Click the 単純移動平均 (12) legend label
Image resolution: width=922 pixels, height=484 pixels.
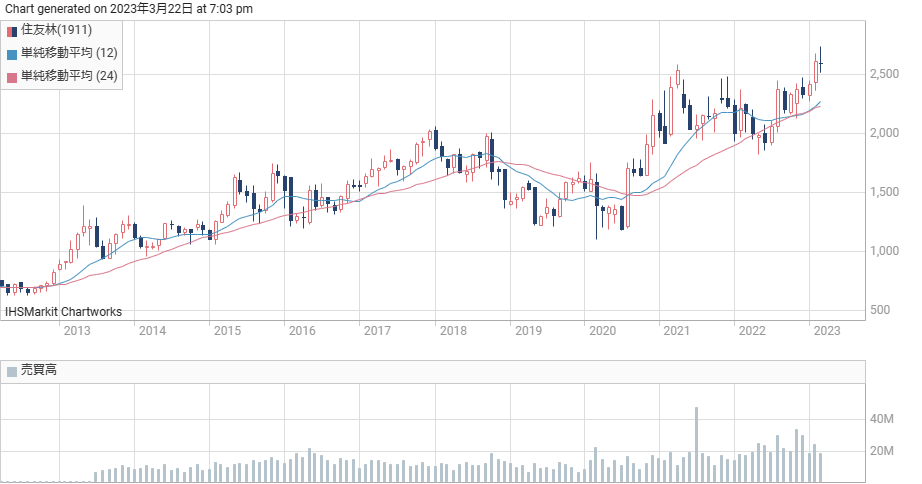point(69,53)
